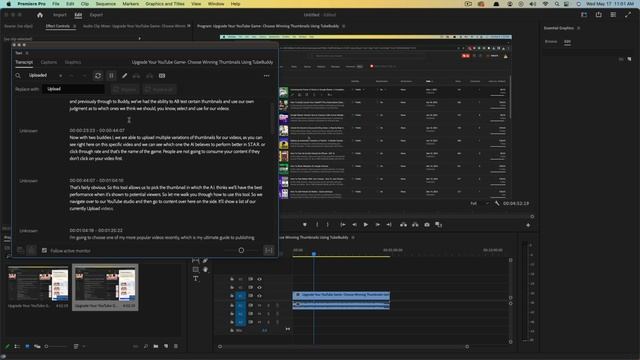Switch Project panel to freeform view icon
The height and width of the screenshot is (360, 640).
37,346
